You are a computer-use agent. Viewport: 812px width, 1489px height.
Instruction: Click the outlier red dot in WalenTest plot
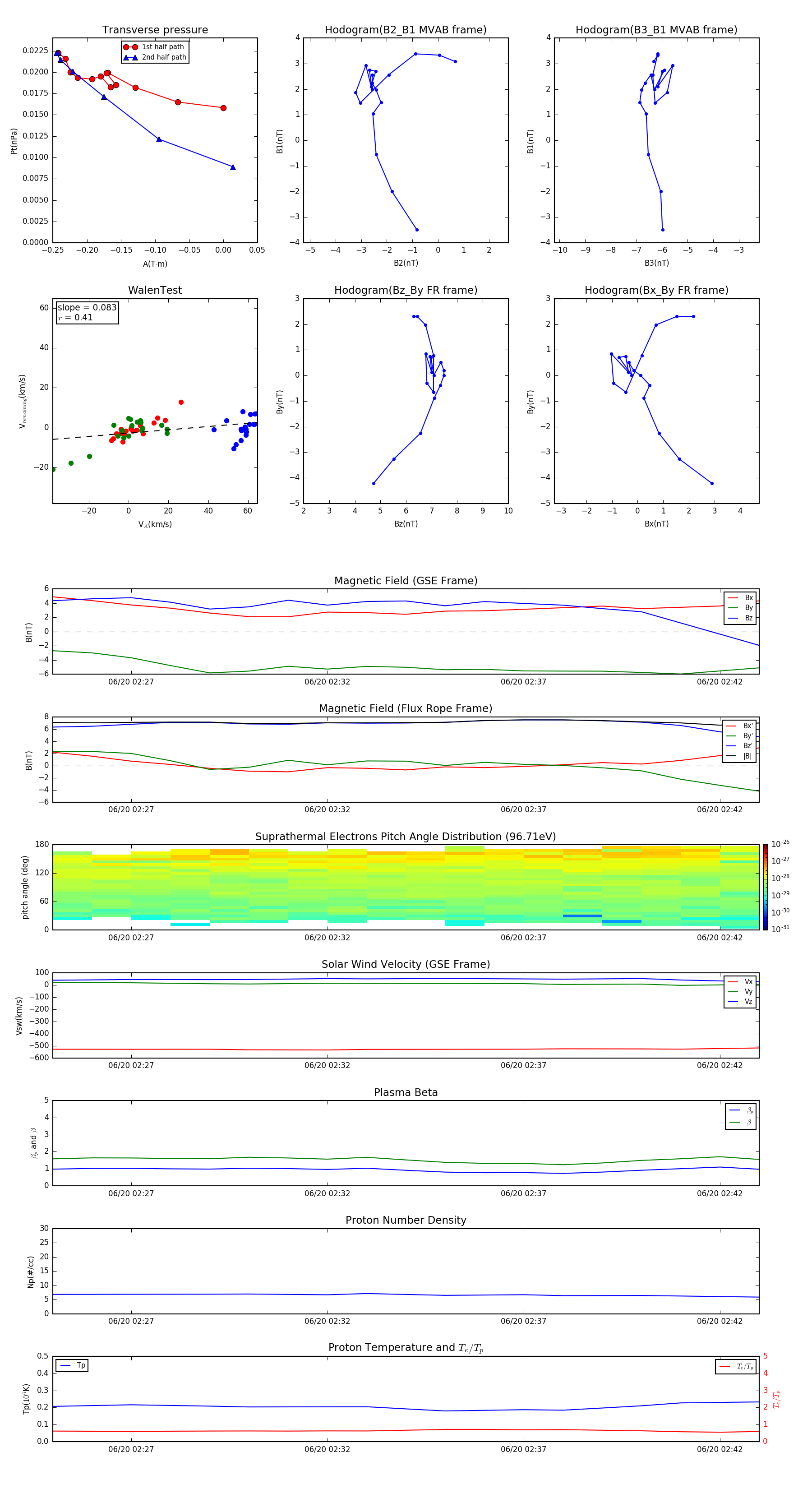[x=181, y=402]
